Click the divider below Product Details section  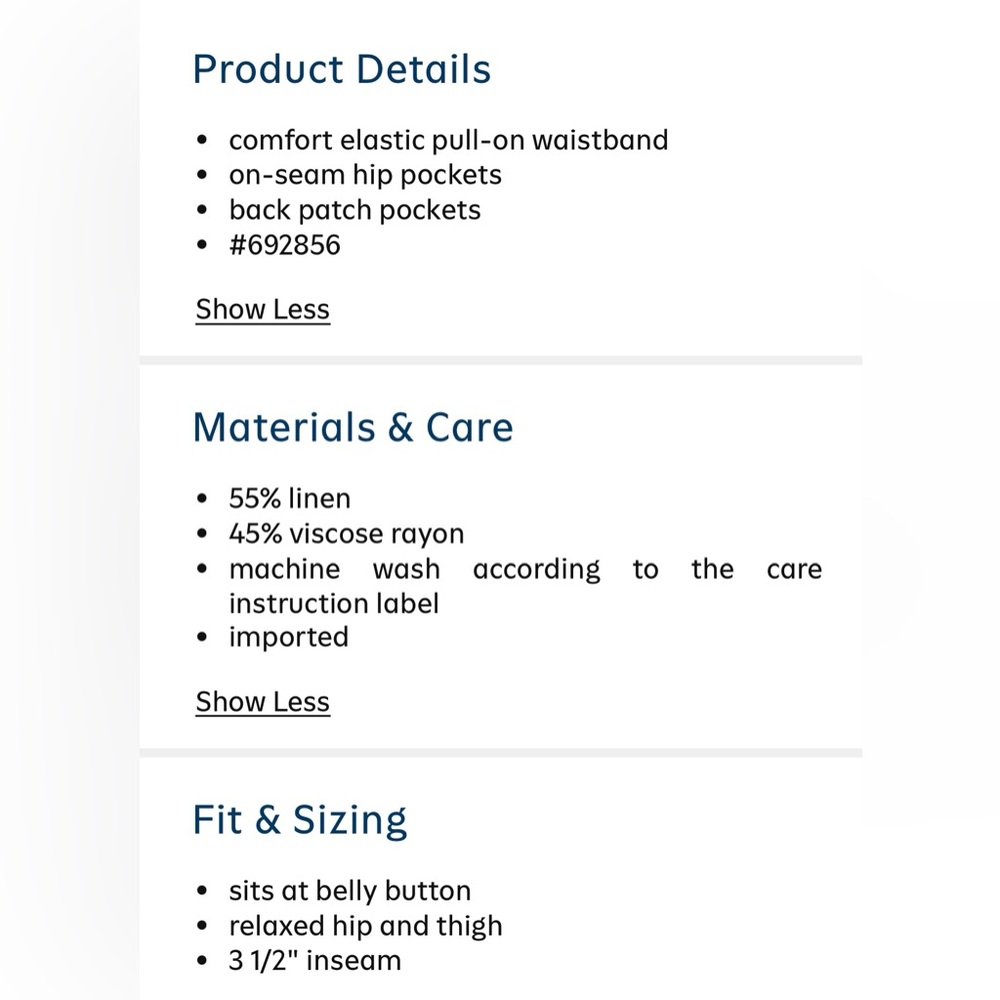[501, 360]
